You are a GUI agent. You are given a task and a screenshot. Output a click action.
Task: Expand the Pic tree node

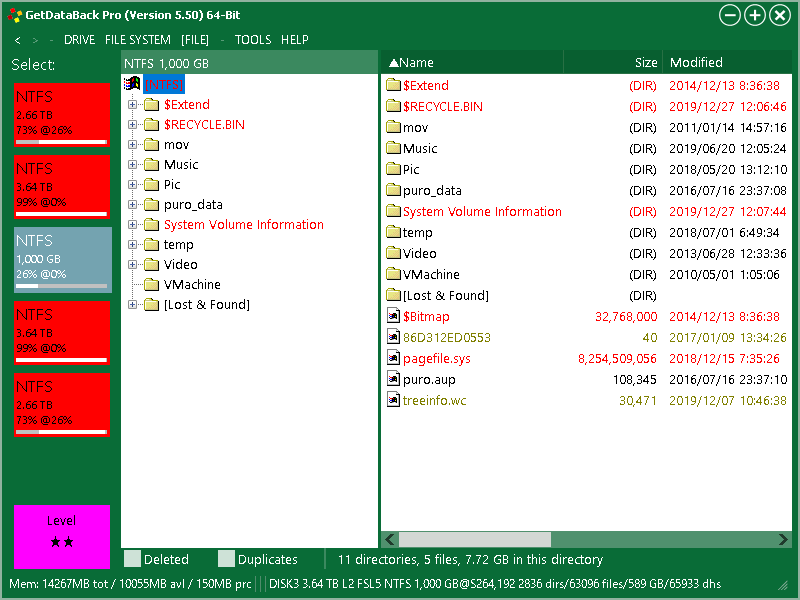coord(133,185)
